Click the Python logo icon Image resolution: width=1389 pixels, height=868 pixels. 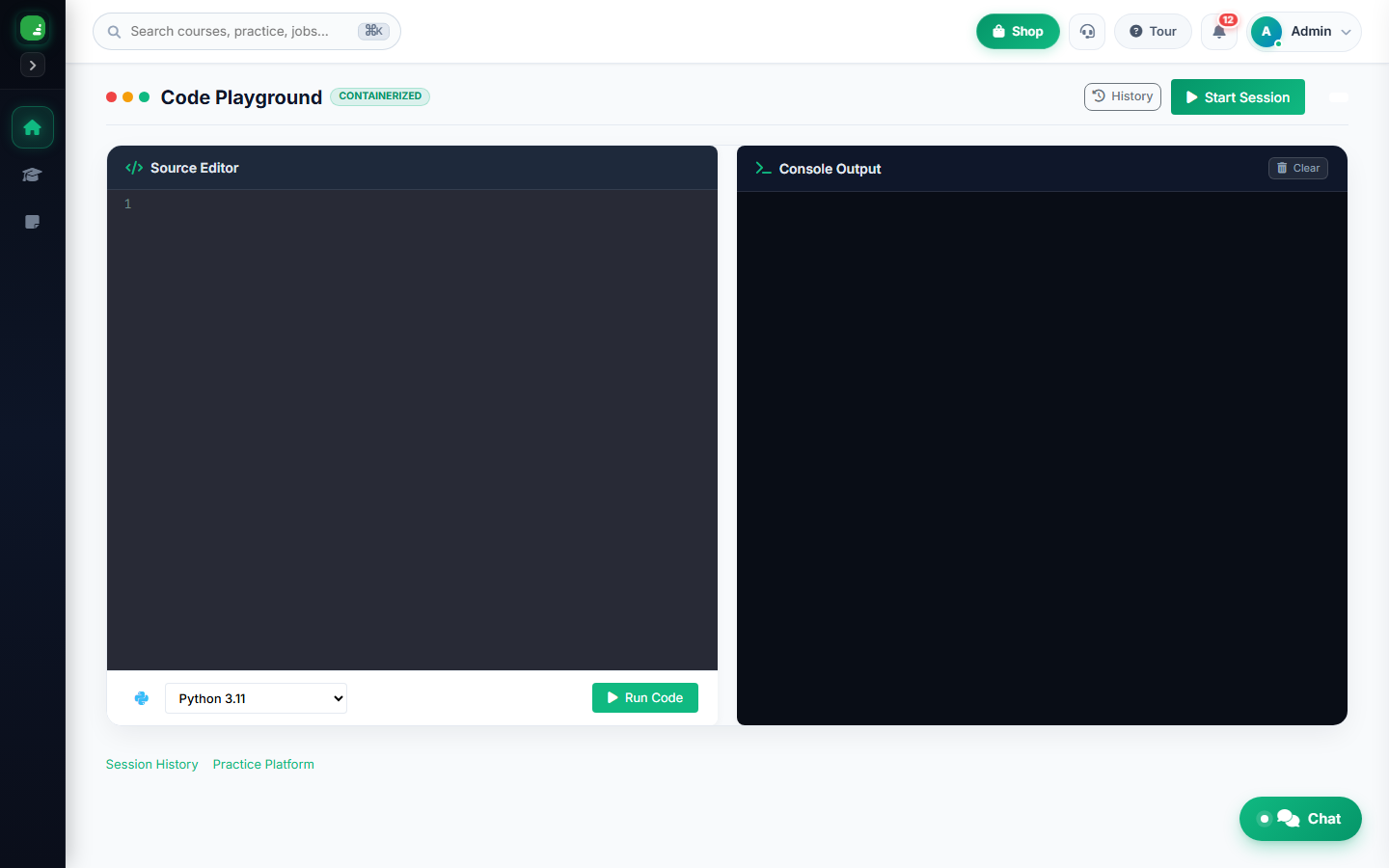coord(142,698)
